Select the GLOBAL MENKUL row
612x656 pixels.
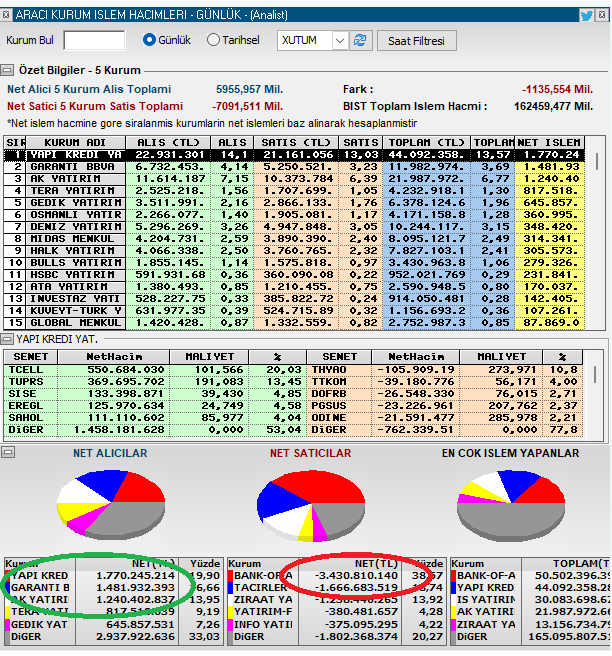294,323
